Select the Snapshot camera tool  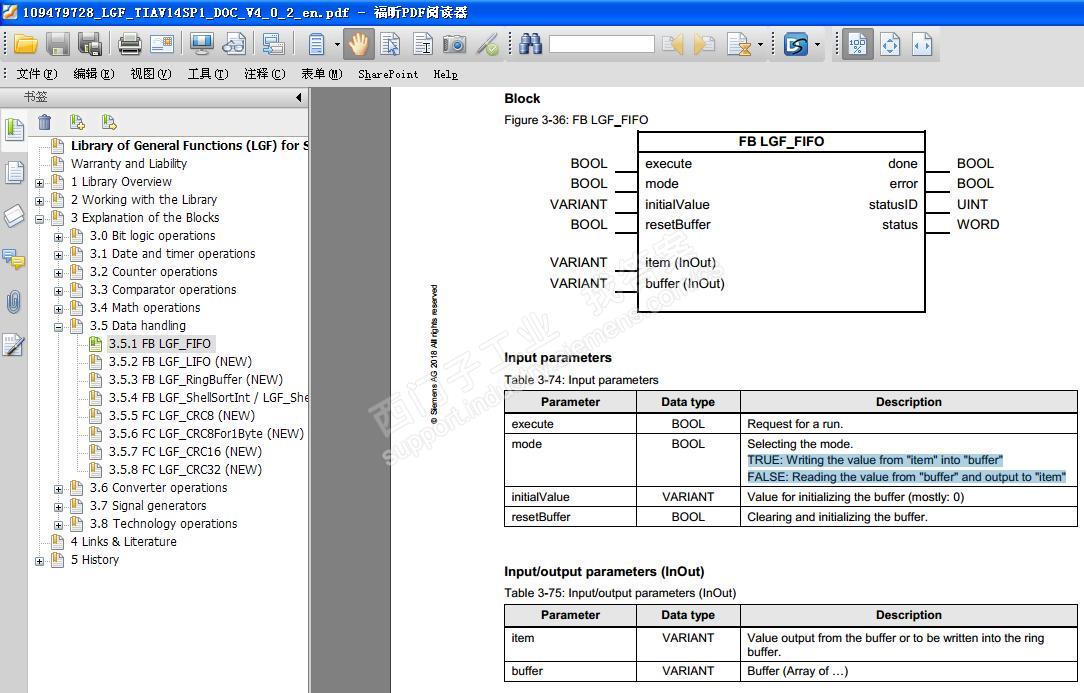(x=454, y=45)
